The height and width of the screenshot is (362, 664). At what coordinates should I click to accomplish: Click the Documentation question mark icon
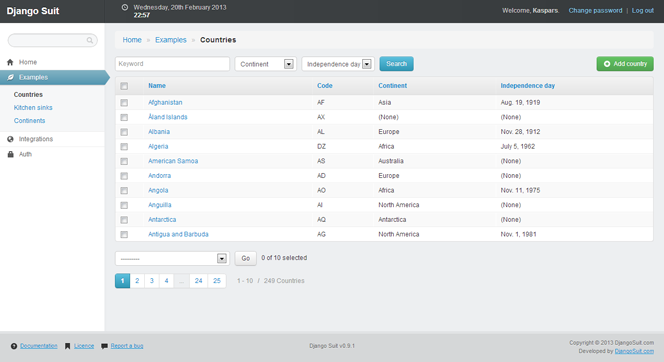click(14, 346)
